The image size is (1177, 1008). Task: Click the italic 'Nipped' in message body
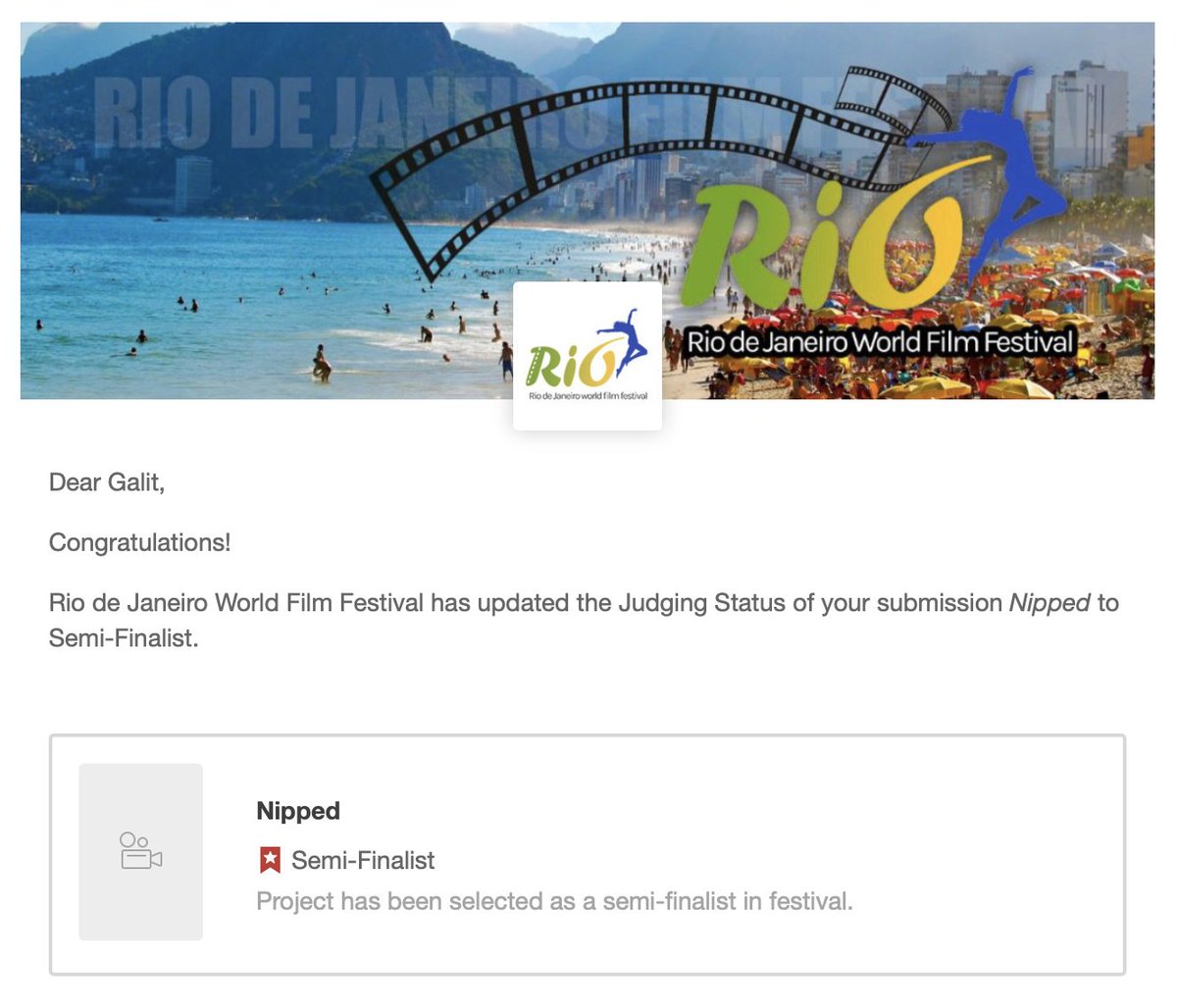[1049, 603]
